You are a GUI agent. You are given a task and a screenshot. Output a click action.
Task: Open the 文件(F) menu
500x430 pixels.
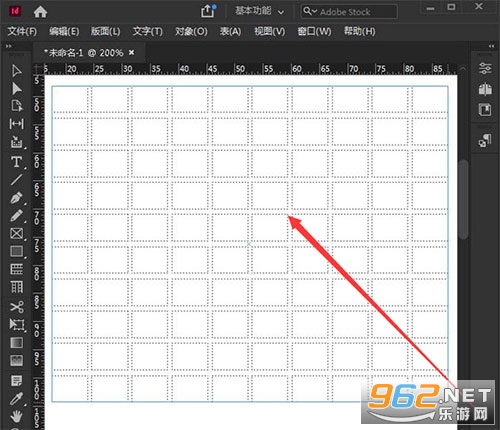pyautogui.click(x=22, y=31)
